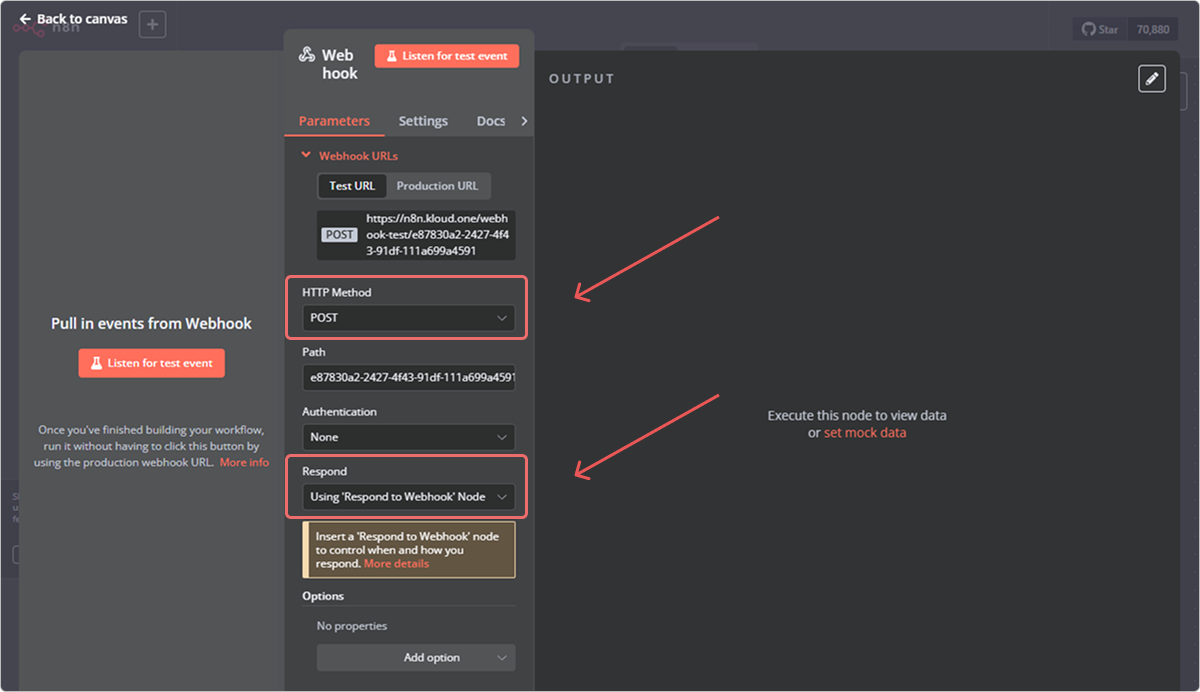Select the Test URL toggle option
Image resolution: width=1200 pixels, height=692 pixels.
352,186
